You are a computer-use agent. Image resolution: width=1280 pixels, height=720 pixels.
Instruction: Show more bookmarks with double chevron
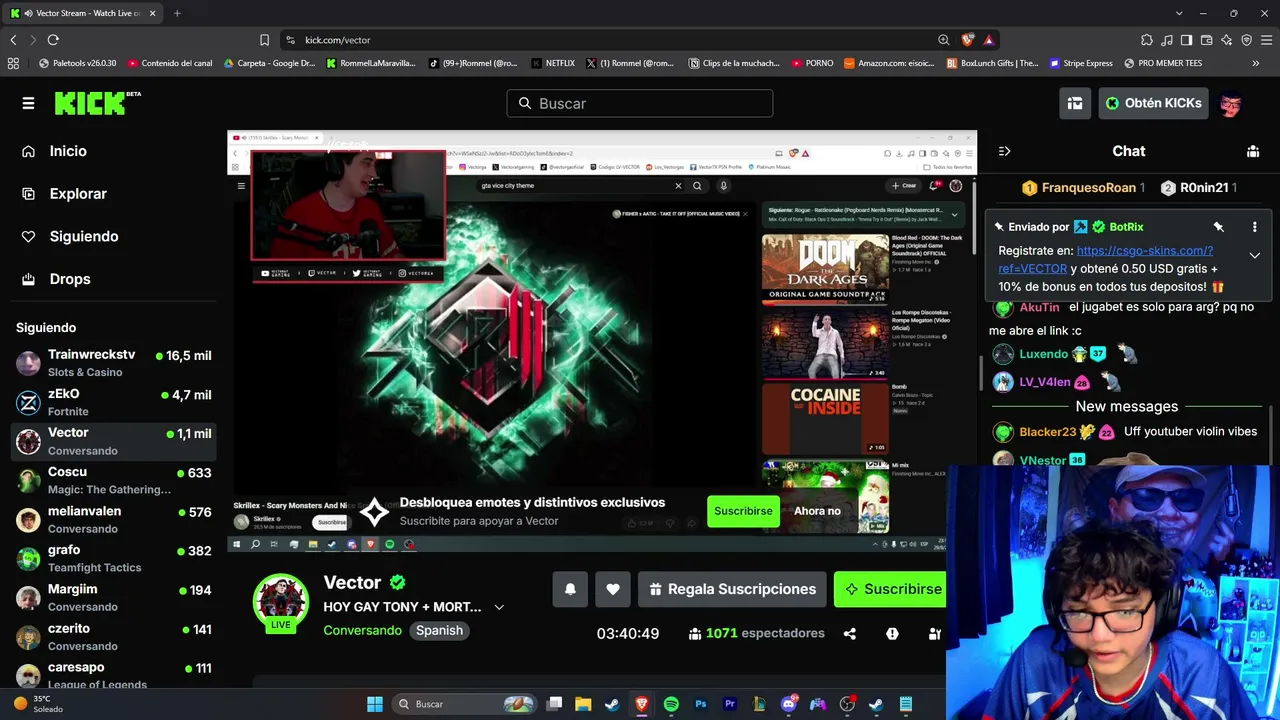1256,63
